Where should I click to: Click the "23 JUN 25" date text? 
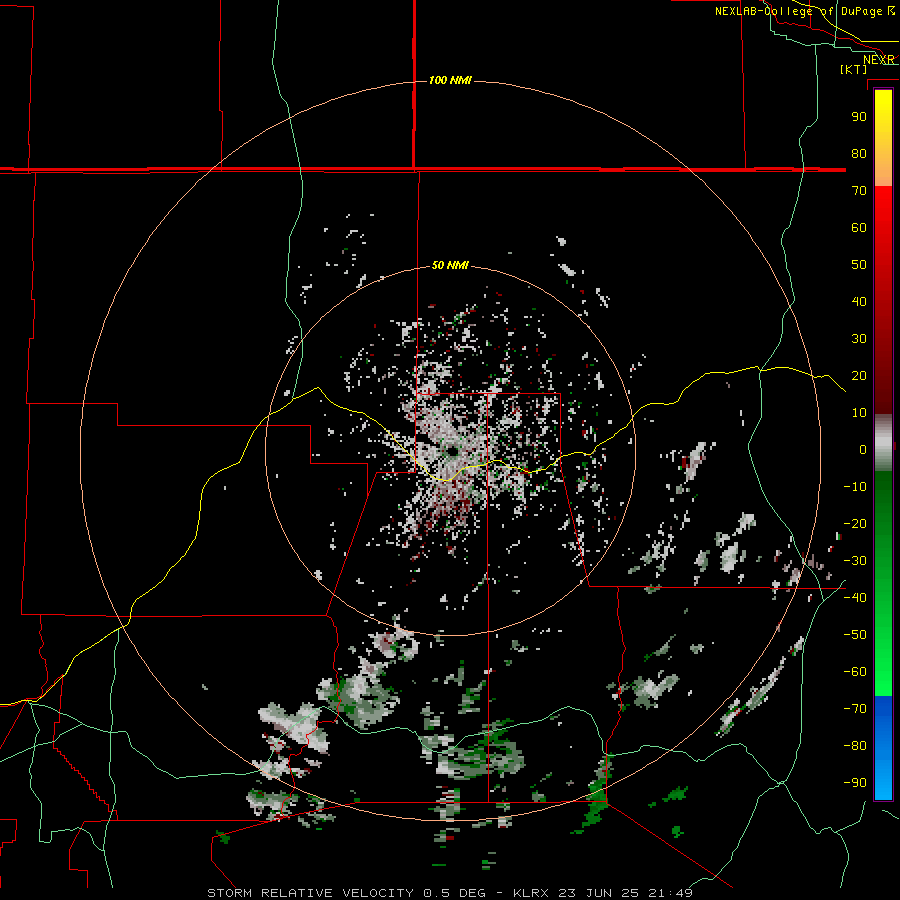coord(599,893)
